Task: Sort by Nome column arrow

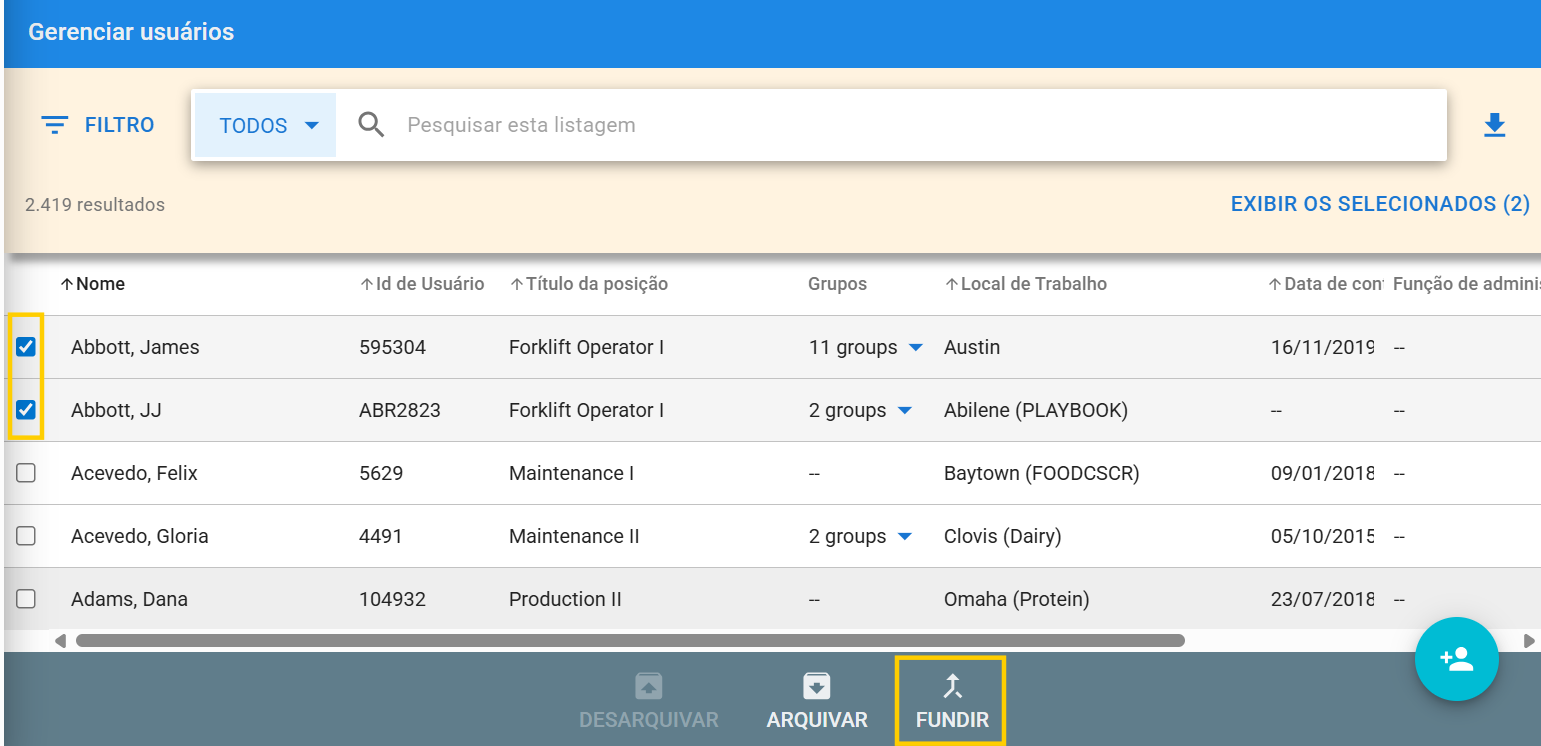Action: click(x=67, y=284)
